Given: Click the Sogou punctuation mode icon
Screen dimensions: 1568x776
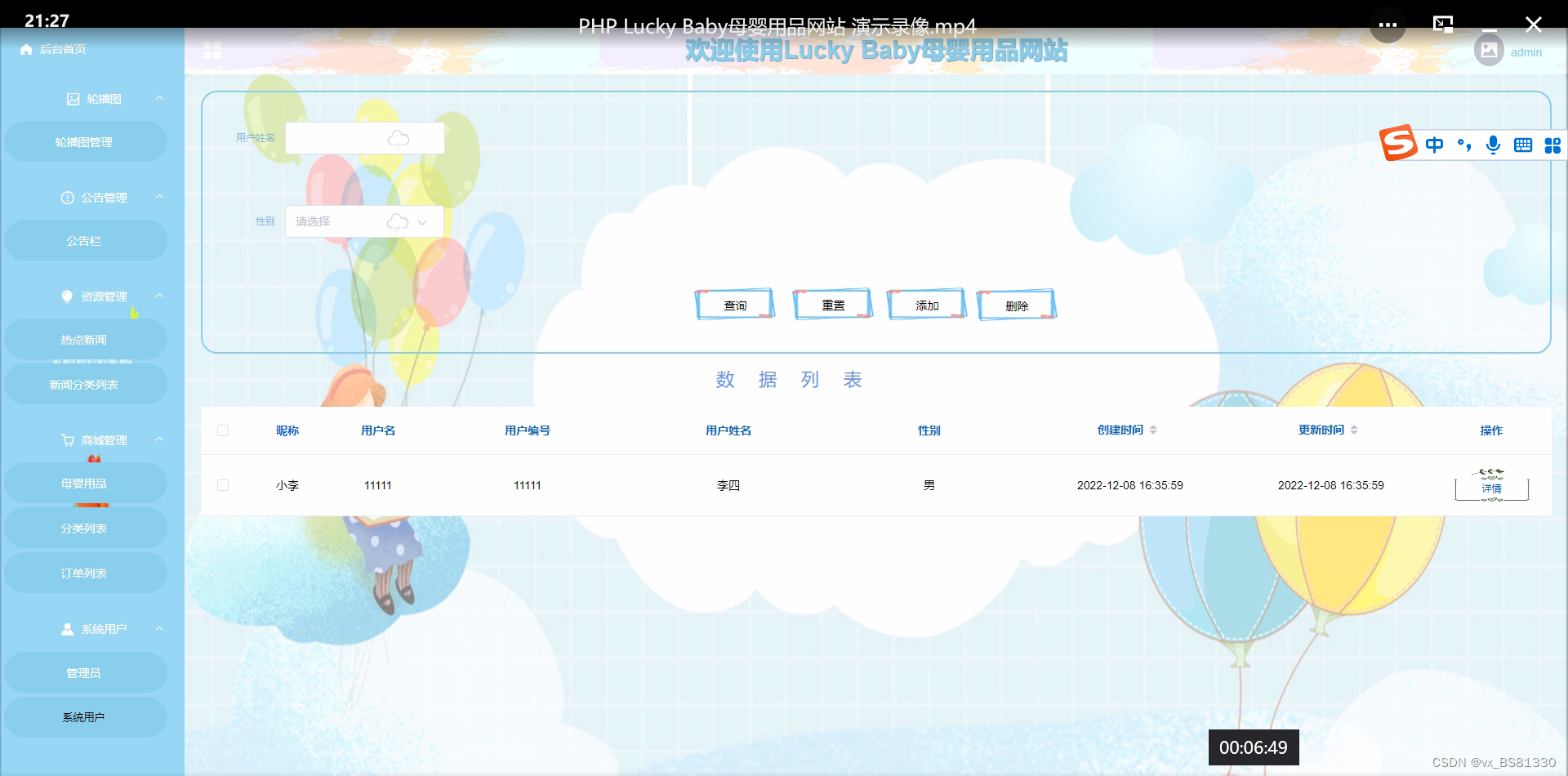Looking at the screenshot, I should click(x=1464, y=145).
